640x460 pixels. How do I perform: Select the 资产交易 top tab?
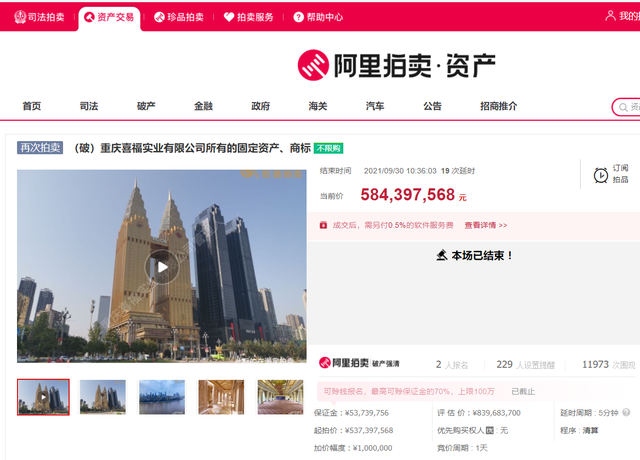point(109,18)
